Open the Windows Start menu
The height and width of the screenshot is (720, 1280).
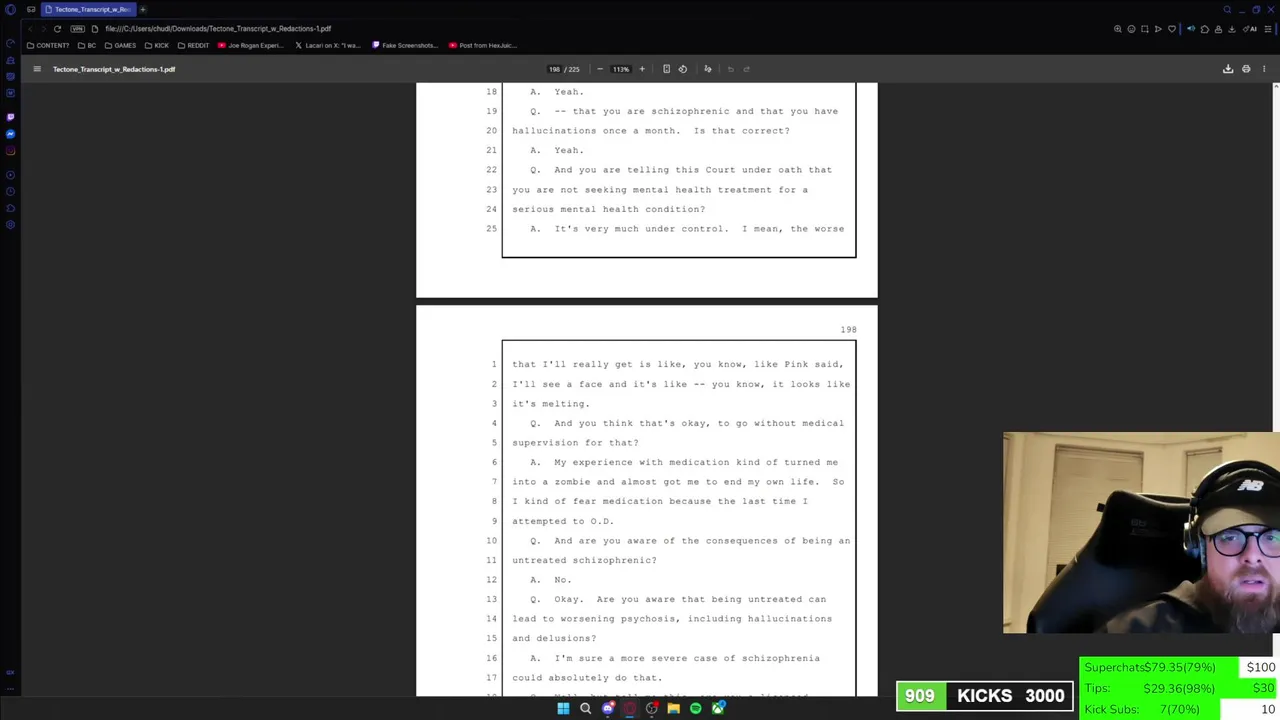tap(563, 708)
